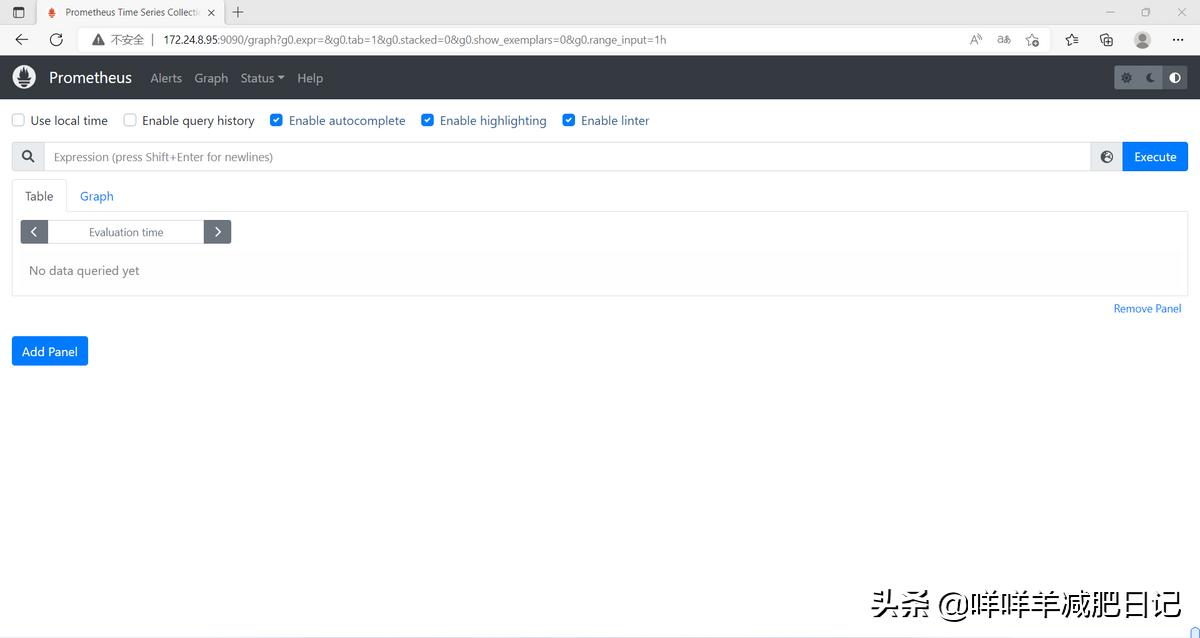Image resolution: width=1200 pixels, height=638 pixels.
Task: Open browser profile avatar
Action: click(x=1142, y=40)
